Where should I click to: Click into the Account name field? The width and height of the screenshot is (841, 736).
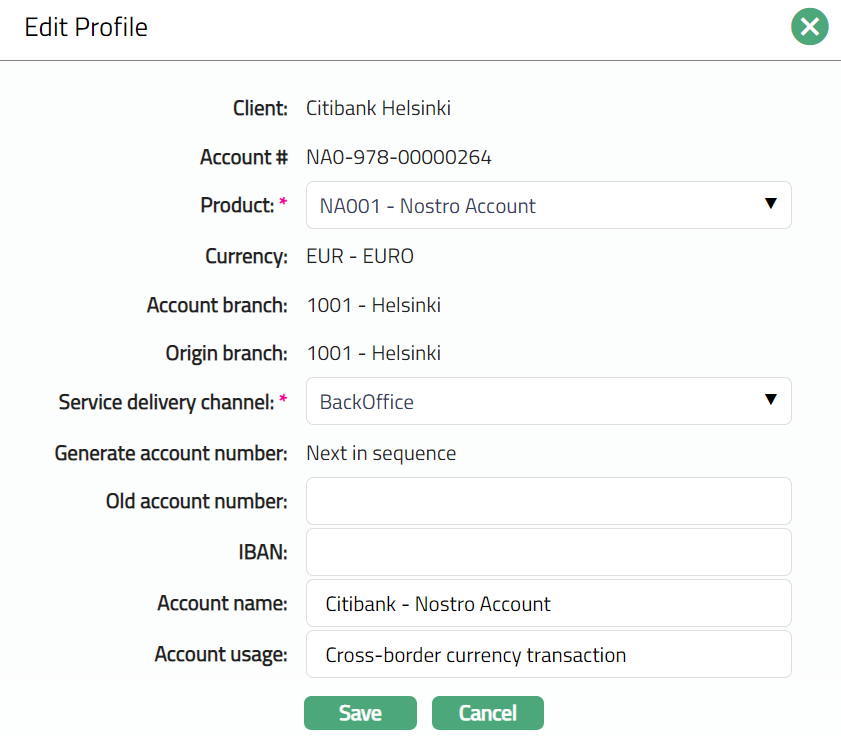point(548,603)
